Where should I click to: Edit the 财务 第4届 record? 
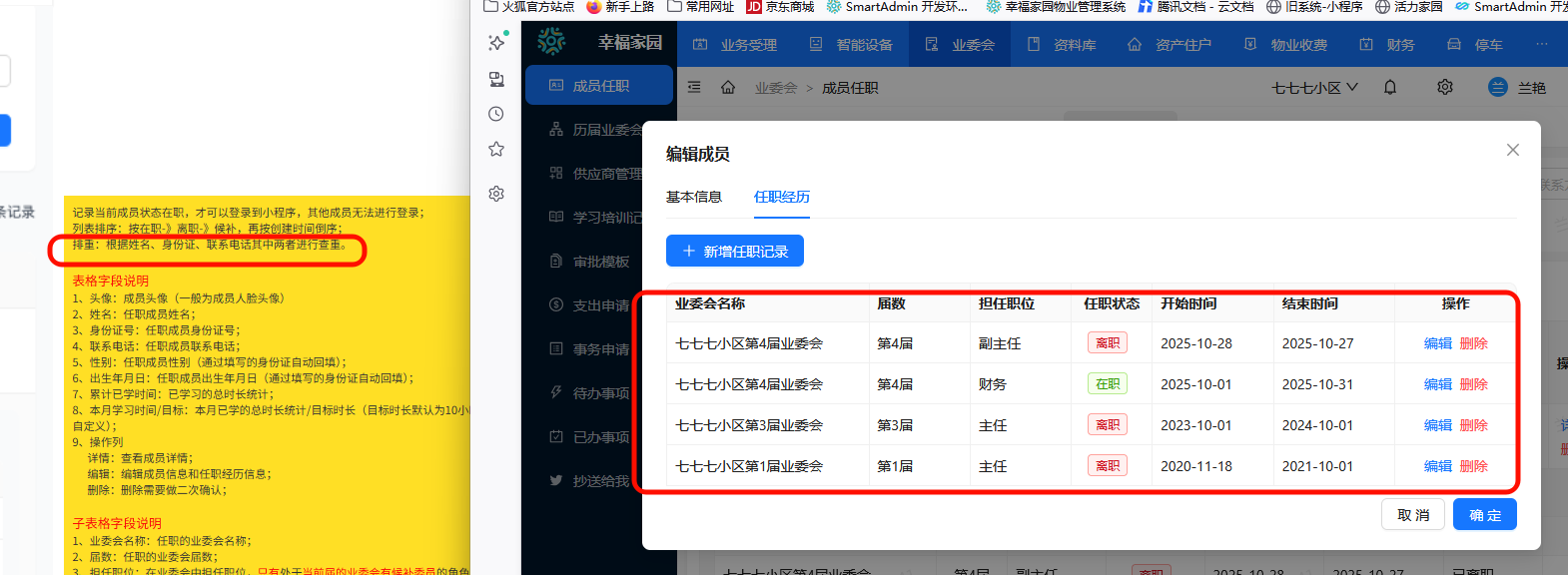coord(1438,384)
